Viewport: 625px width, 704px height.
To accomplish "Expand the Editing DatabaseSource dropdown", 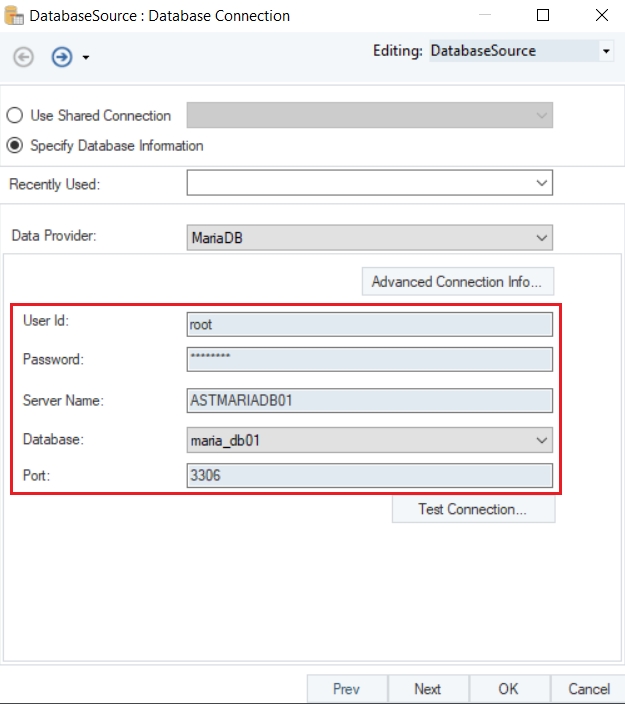I will click(606, 51).
